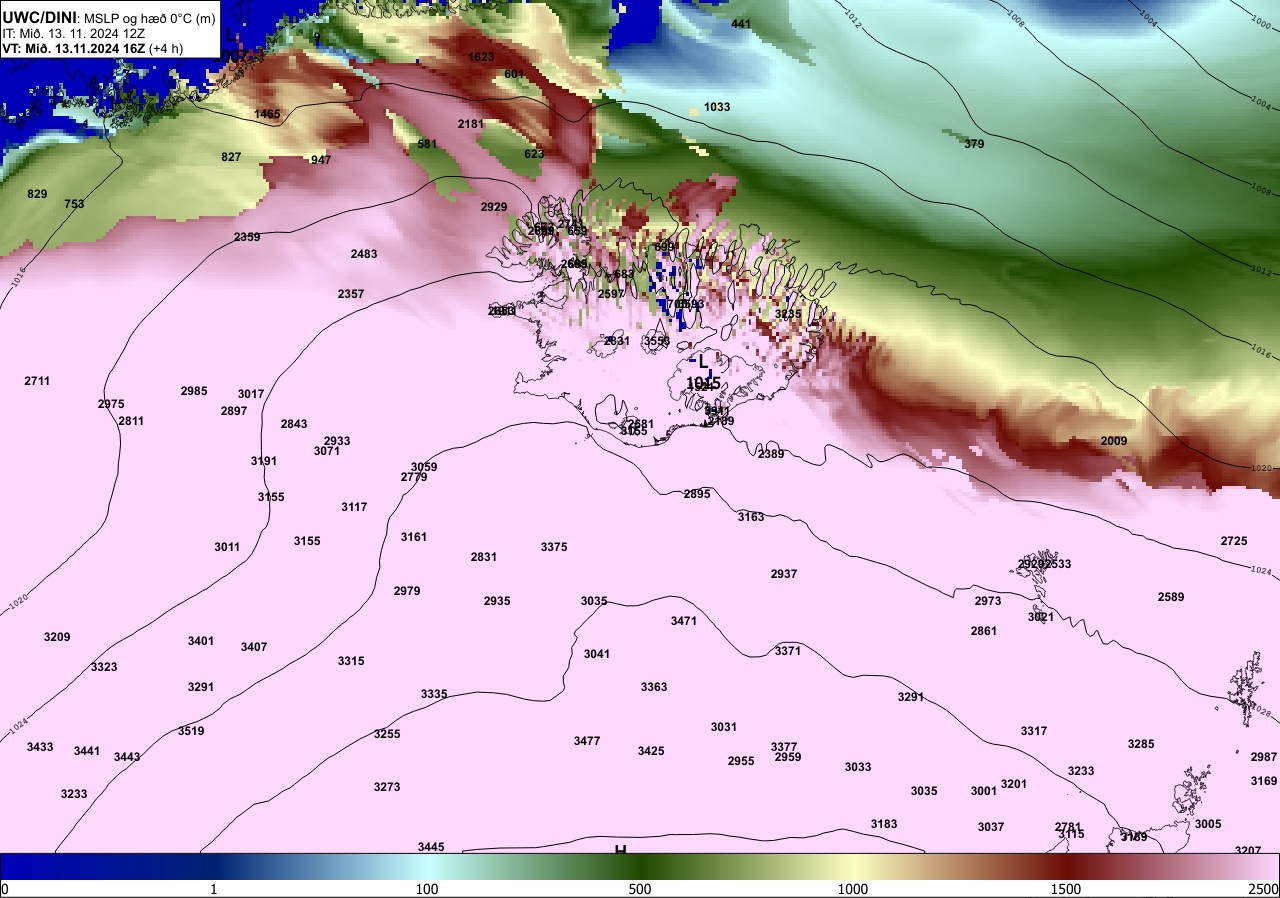The width and height of the screenshot is (1280, 898).
Task: Click the map value 3005
Action: point(1208,824)
